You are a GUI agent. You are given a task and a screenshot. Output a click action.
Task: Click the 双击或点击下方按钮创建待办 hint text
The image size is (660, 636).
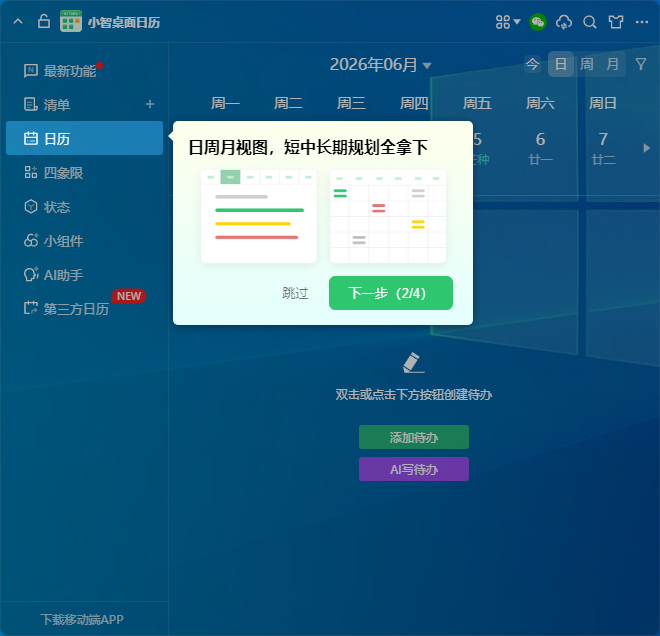tap(414, 395)
